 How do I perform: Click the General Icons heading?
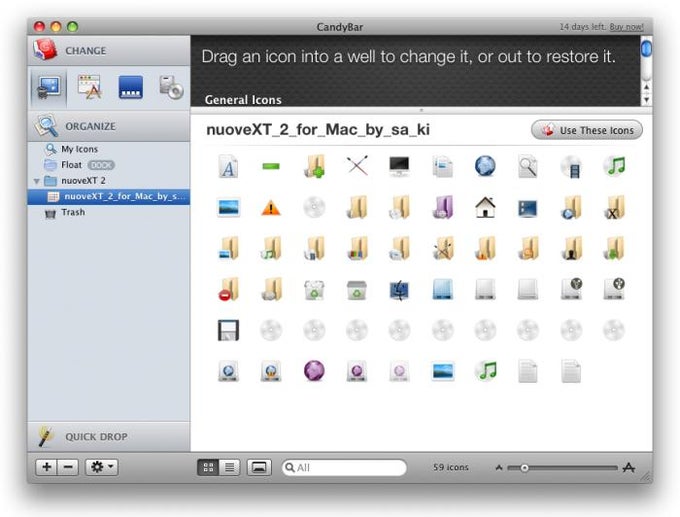click(x=243, y=100)
